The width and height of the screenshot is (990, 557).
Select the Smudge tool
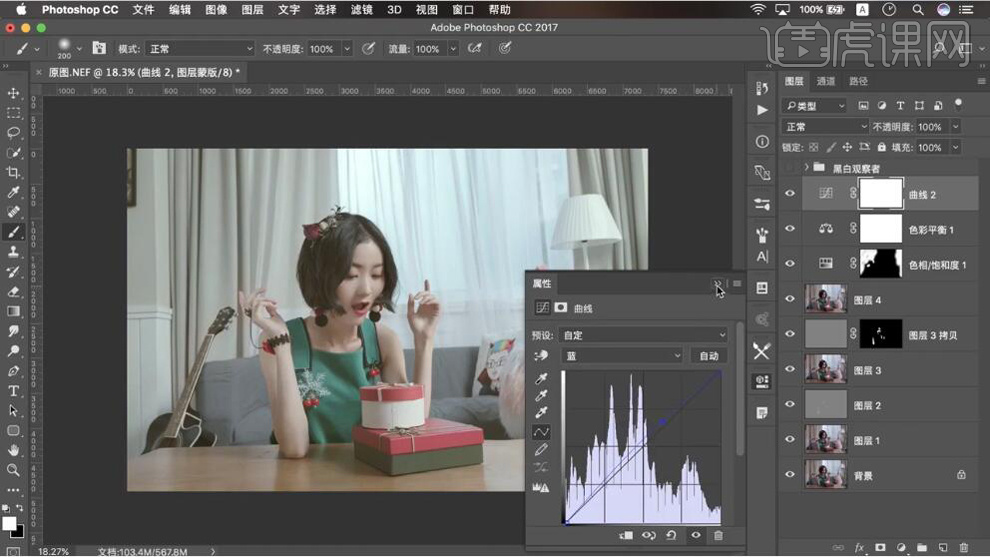pyautogui.click(x=13, y=331)
